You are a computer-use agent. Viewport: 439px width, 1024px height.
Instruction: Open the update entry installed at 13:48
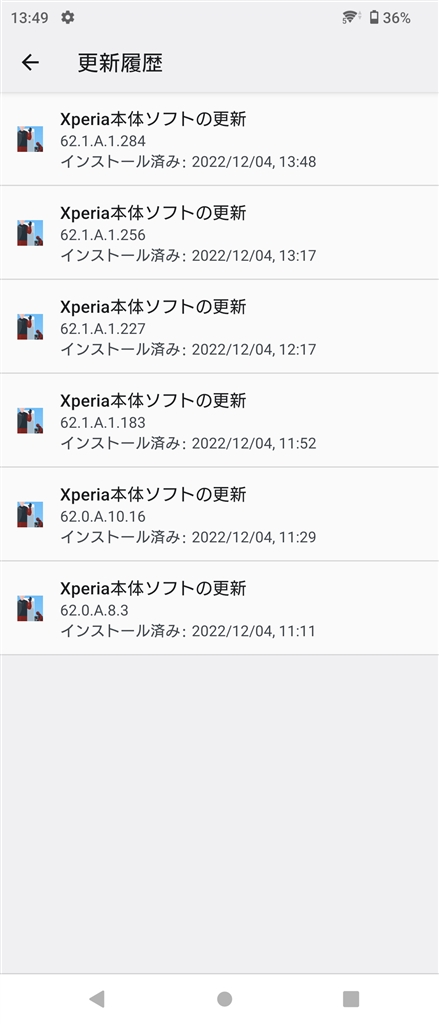[x=220, y=140]
